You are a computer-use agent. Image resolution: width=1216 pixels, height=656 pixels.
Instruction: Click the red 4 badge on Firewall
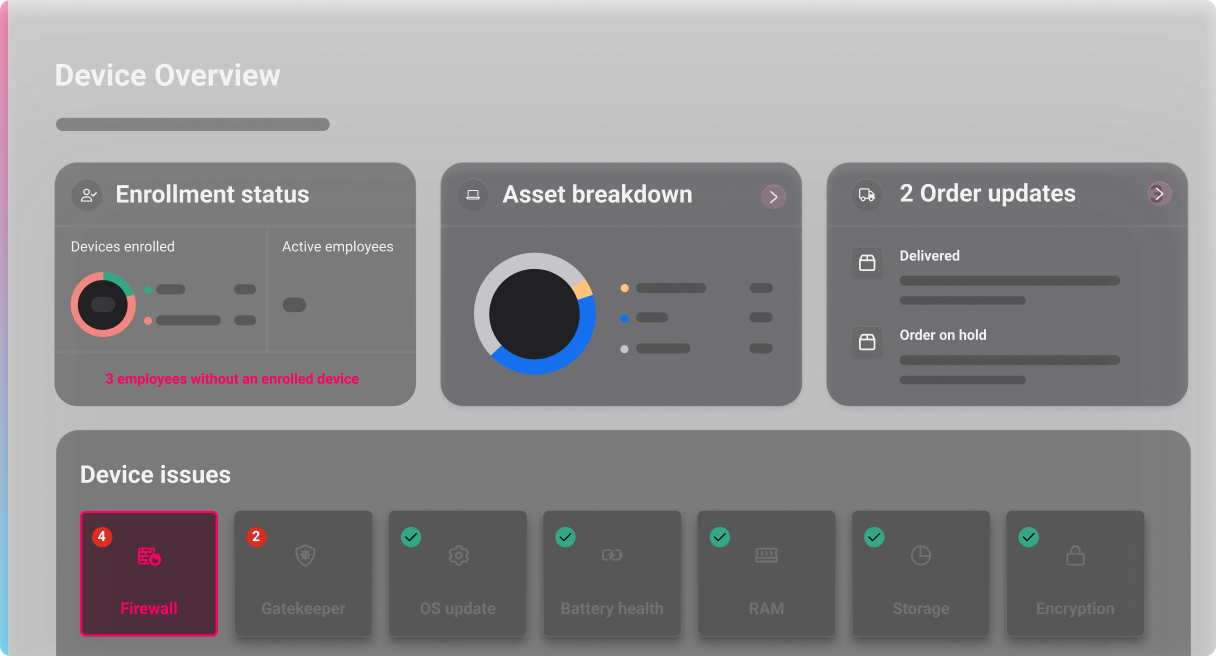click(102, 537)
